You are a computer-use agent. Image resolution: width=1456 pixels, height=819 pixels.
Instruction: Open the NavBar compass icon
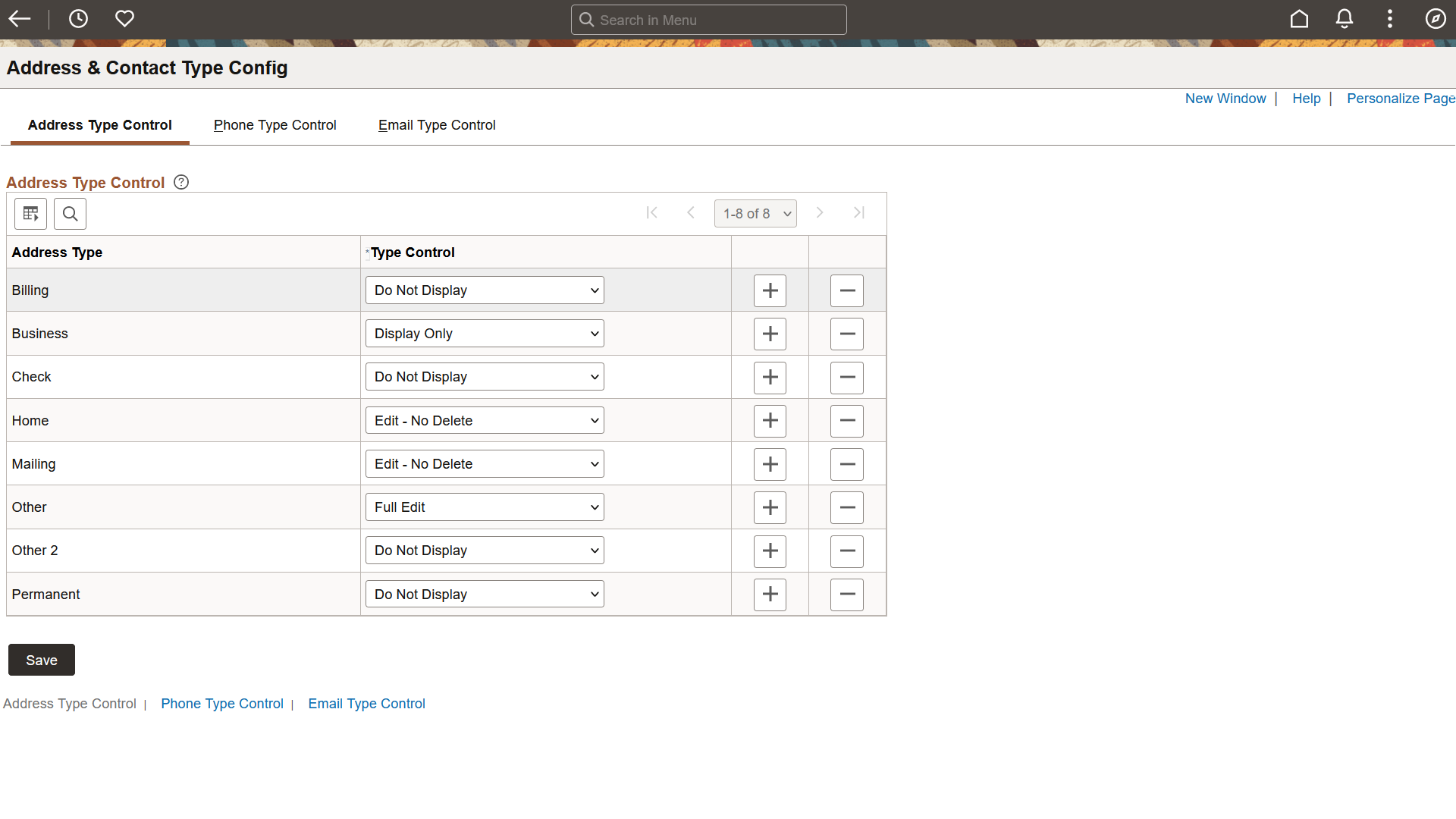pyautogui.click(x=1436, y=19)
